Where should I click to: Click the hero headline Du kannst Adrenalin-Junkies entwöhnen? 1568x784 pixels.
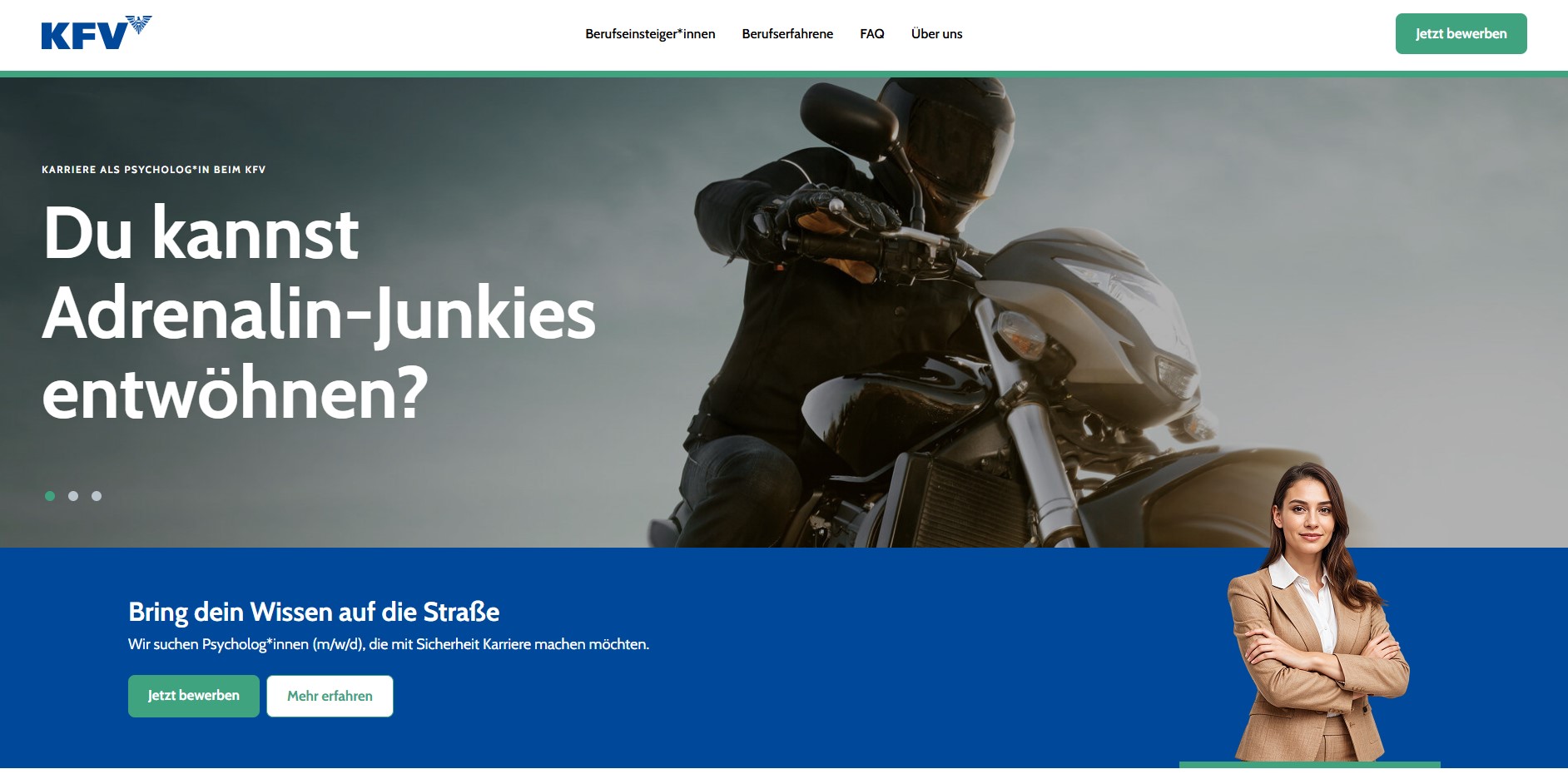click(x=319, y=313)
